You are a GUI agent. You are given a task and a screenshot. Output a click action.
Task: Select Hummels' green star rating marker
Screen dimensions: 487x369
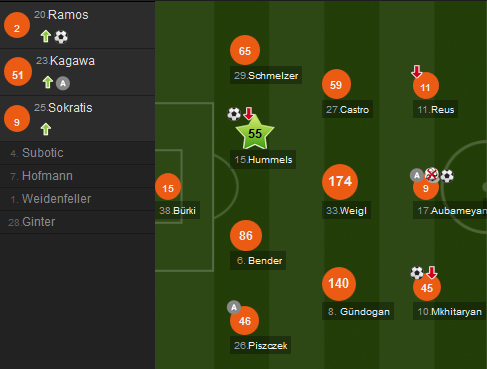pyautogui.click(x=255, y=133)
